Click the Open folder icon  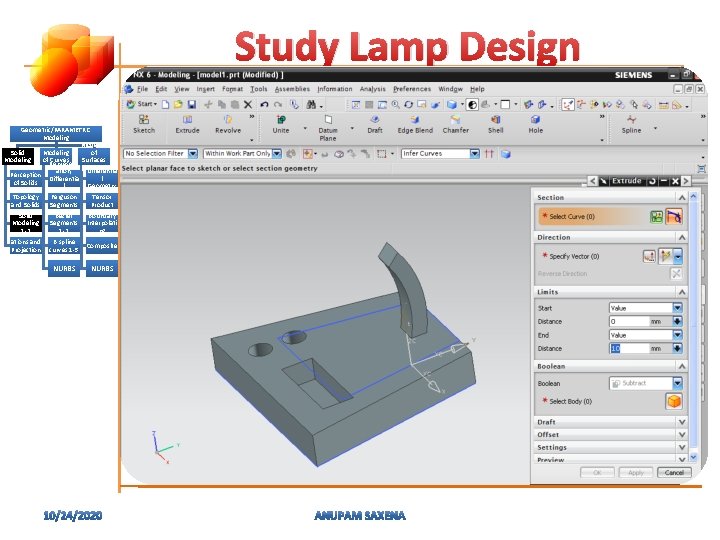[x=178, y=104]
